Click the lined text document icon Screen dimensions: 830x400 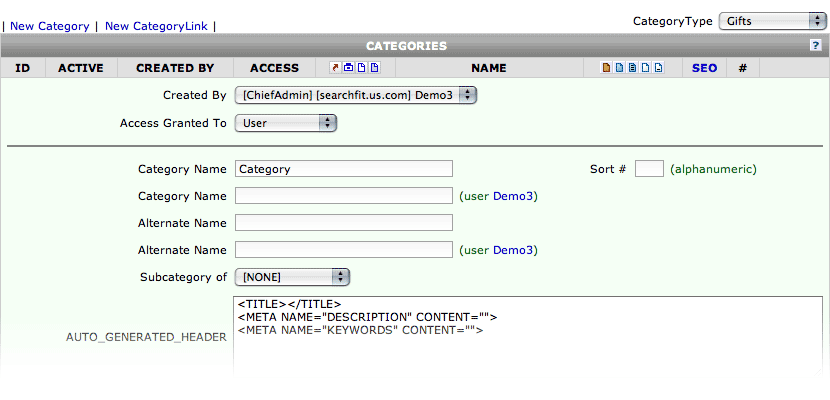632,67
